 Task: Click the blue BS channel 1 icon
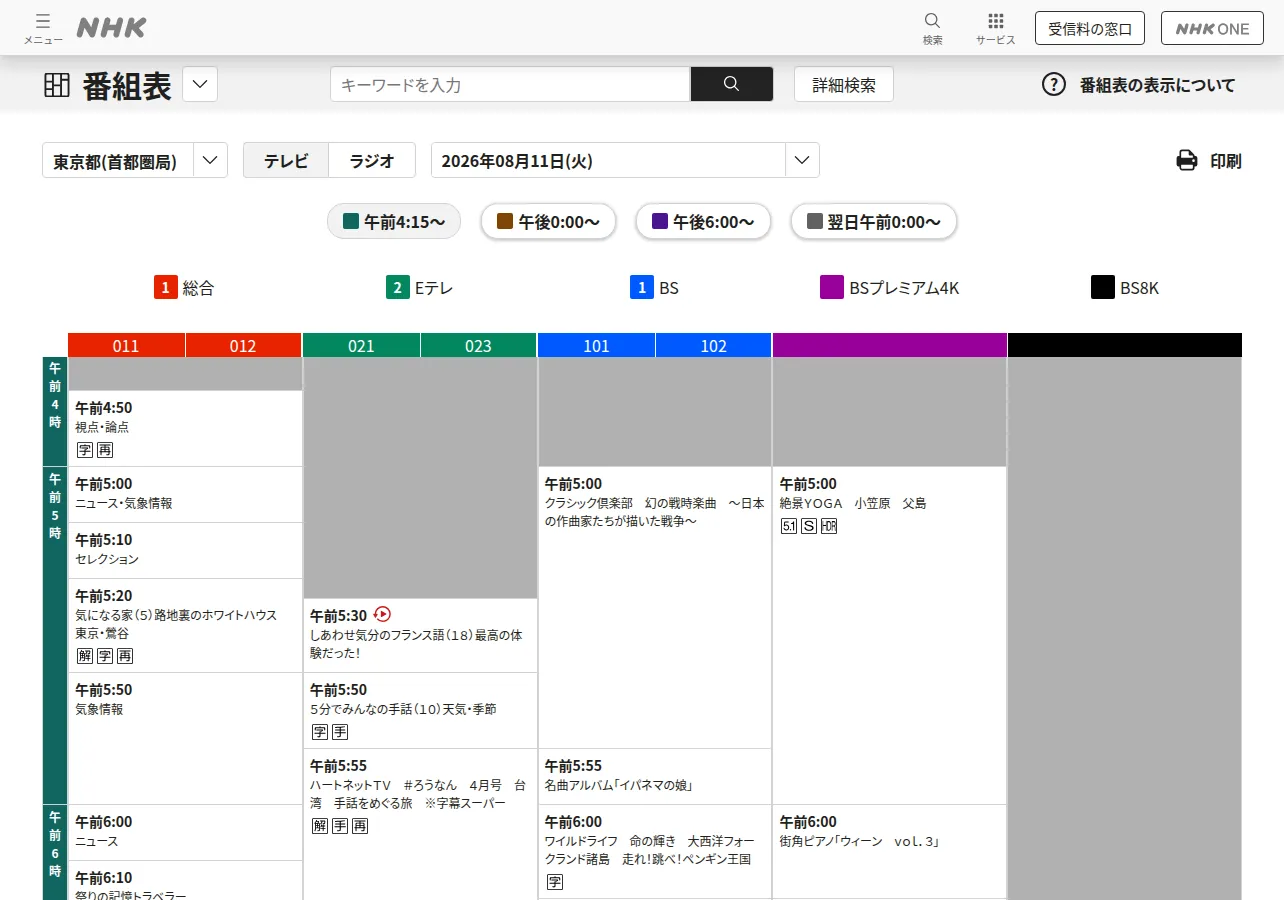(x=642, y=288)
